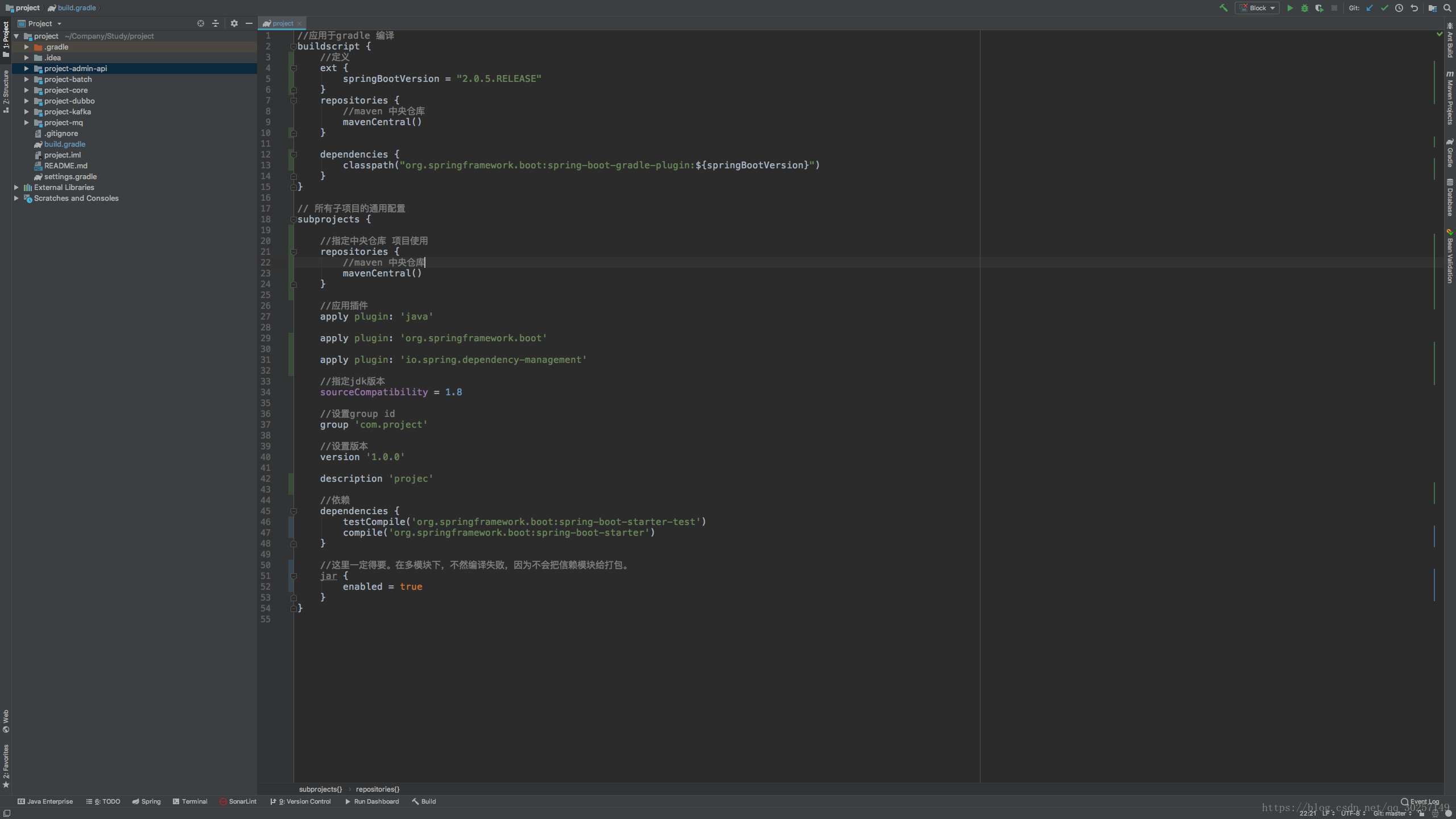
Task: Click the green hammer Build Project icon
Action: [x=1223, y=8]
